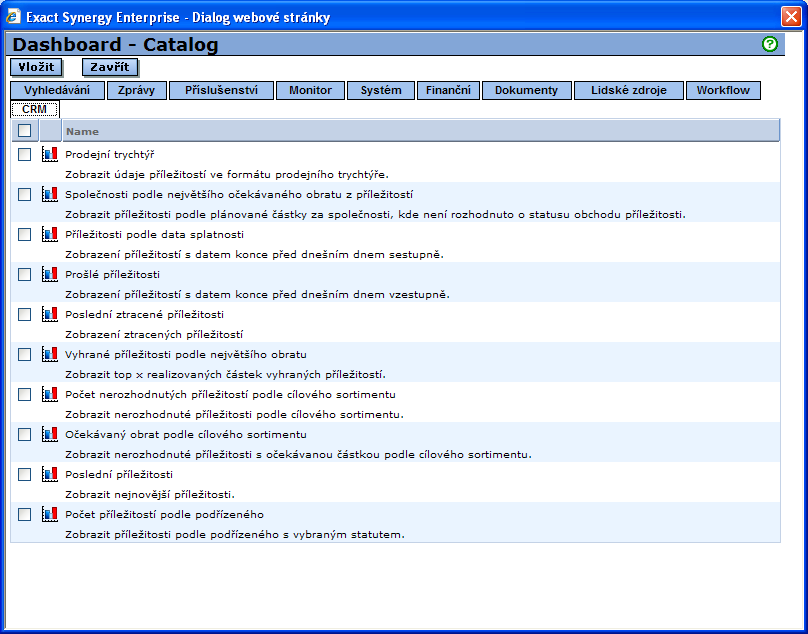Viewport: 808px width, 634px height.
Task: Click the Prodejní trychtýř title text
Action: coord(110,155)
